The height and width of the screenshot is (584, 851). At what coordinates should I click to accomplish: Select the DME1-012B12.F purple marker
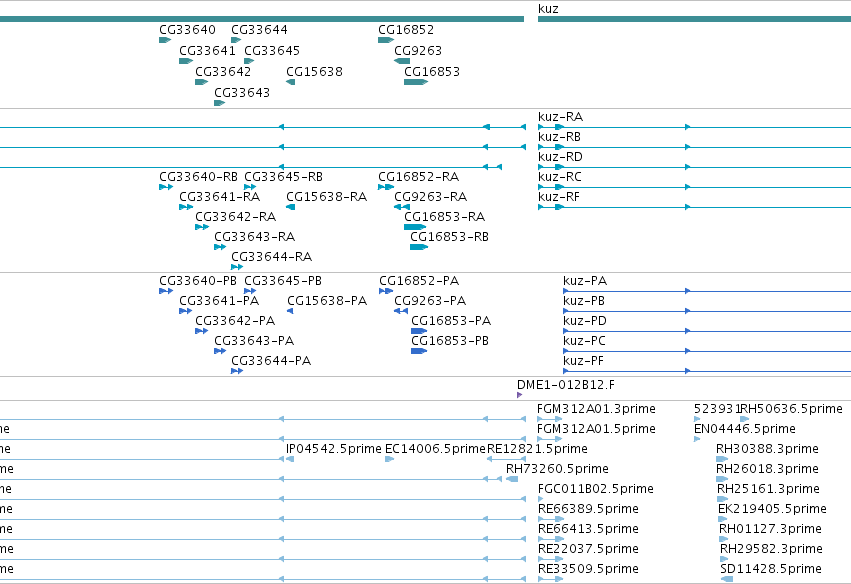tap(519, 395)
